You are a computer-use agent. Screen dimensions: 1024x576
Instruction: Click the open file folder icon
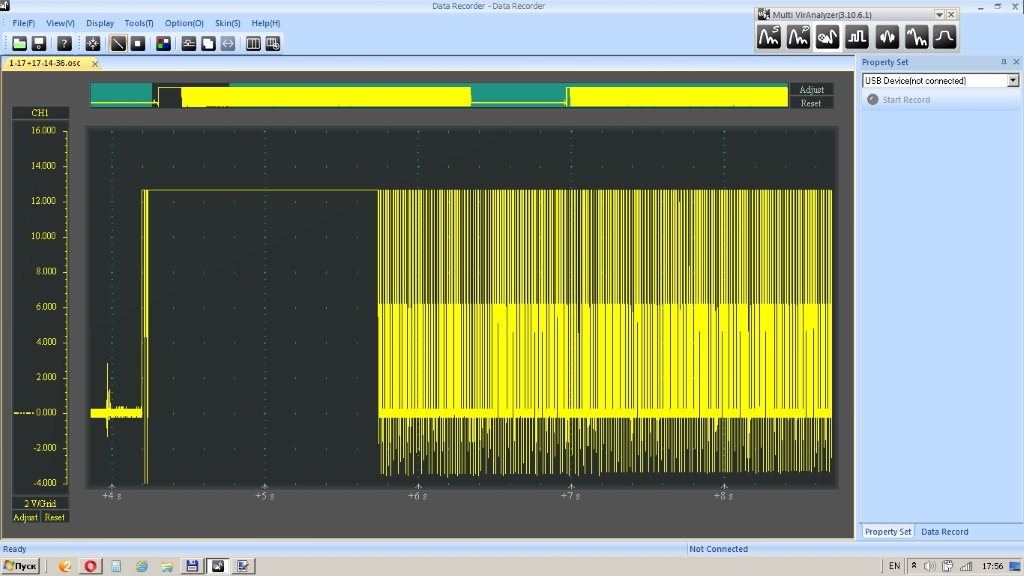tap(19, 43)
